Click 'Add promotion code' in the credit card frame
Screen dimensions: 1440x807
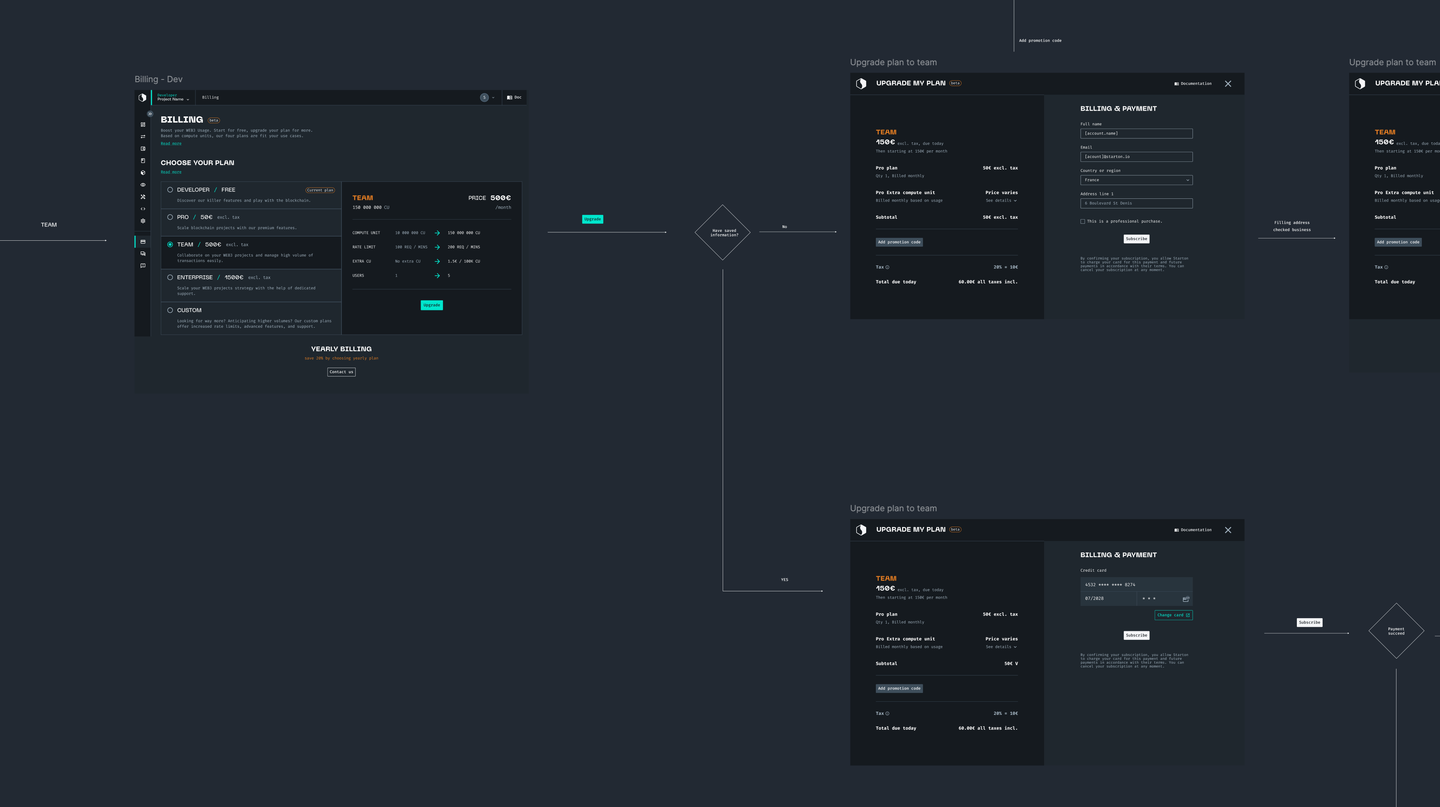[899, 688]
